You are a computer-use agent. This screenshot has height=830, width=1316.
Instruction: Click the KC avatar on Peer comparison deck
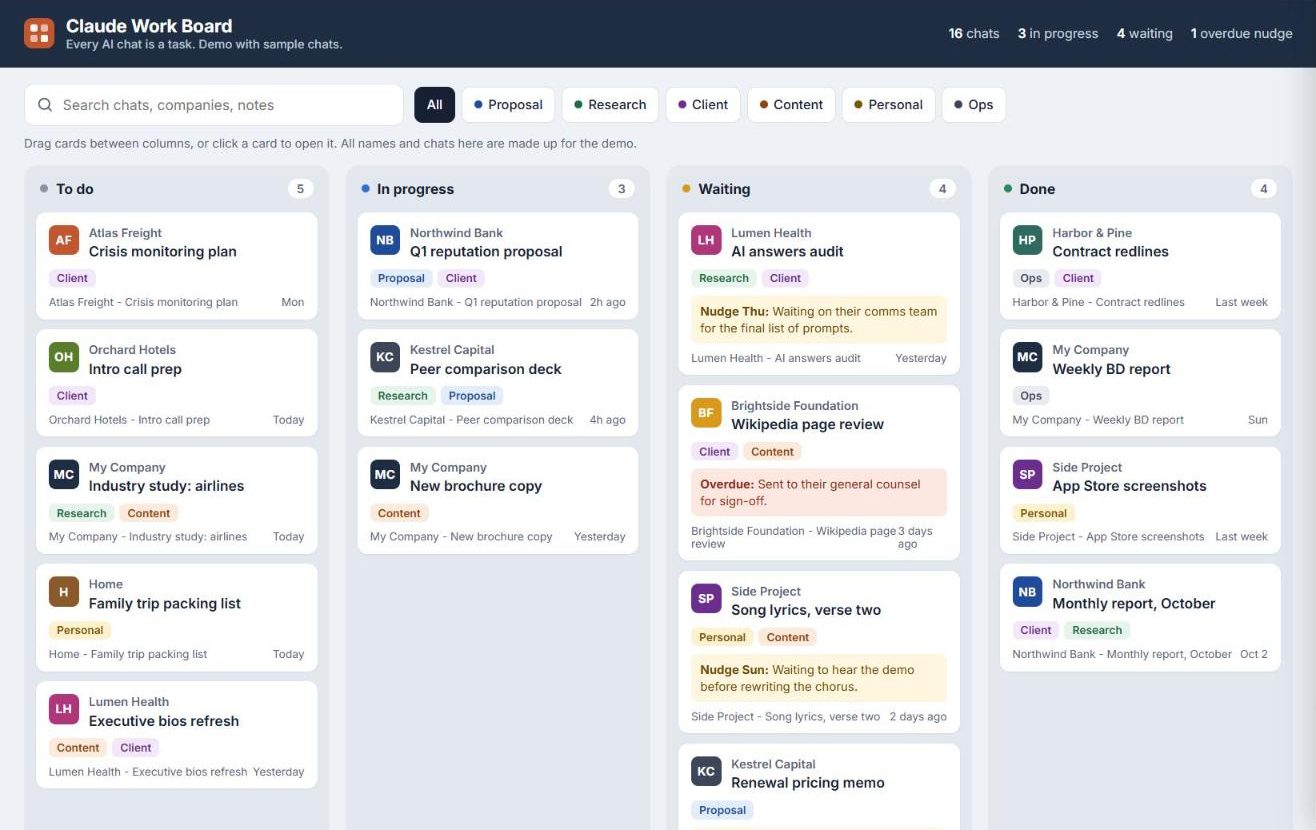point(385,357)
